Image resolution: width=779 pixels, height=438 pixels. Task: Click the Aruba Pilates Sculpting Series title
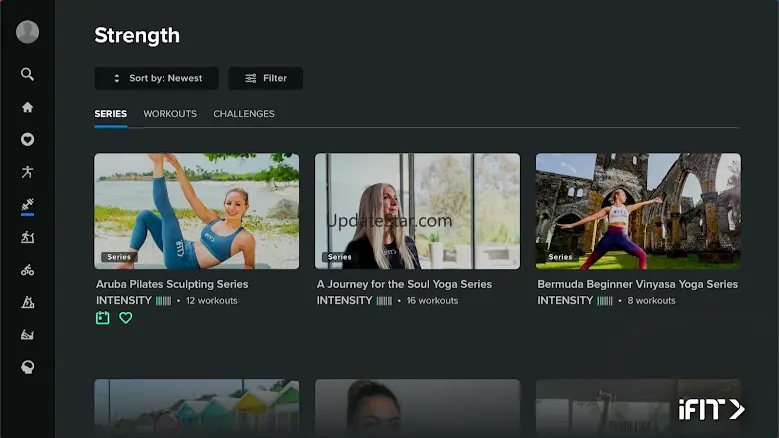point(172,284)
